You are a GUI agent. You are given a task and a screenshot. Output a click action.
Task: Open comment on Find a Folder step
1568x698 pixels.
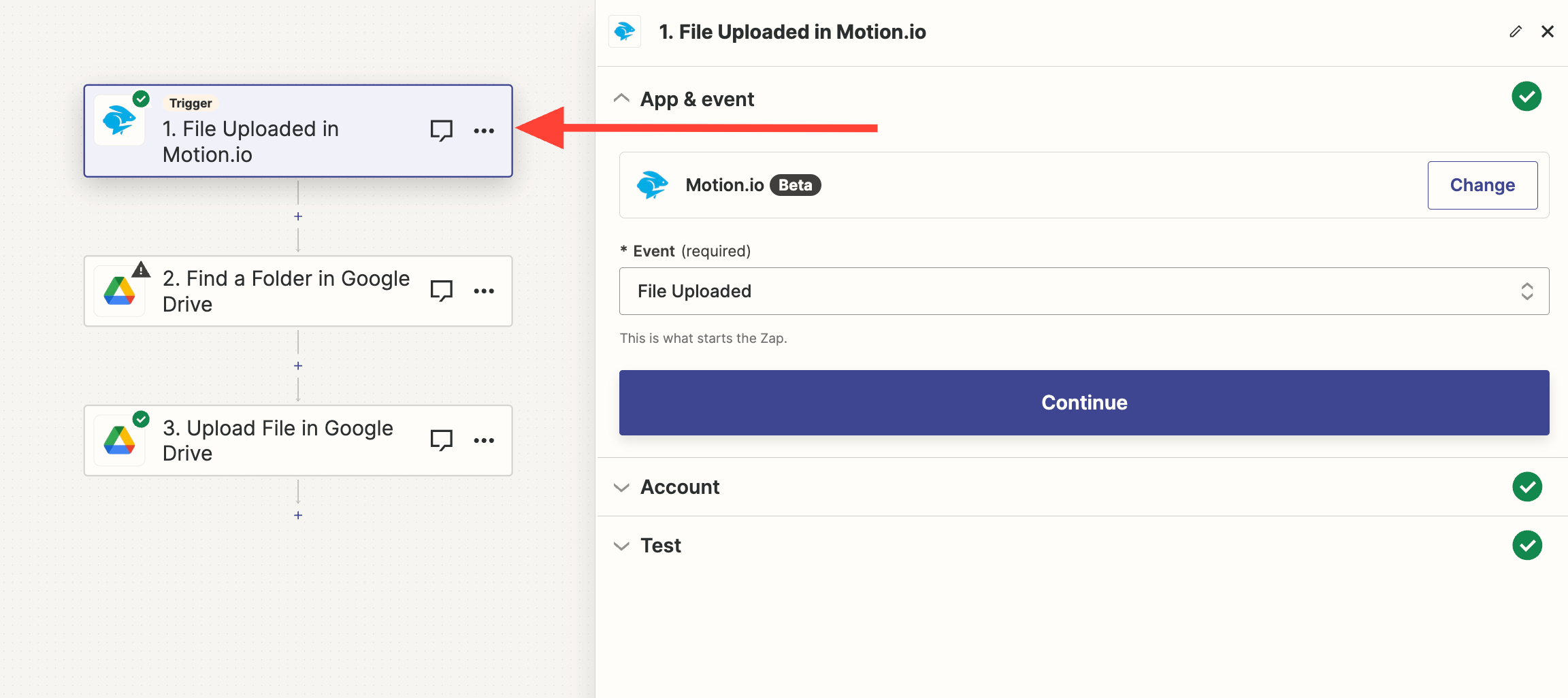441,290
